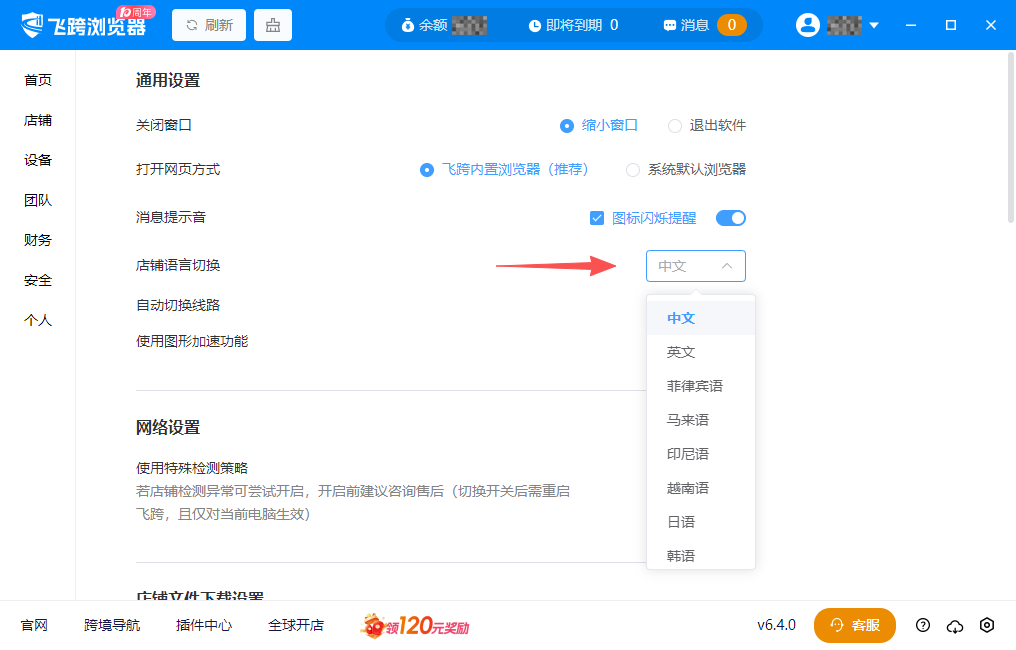Switch to the 财务 sidebar section
1016x650 pixels.
37,239
